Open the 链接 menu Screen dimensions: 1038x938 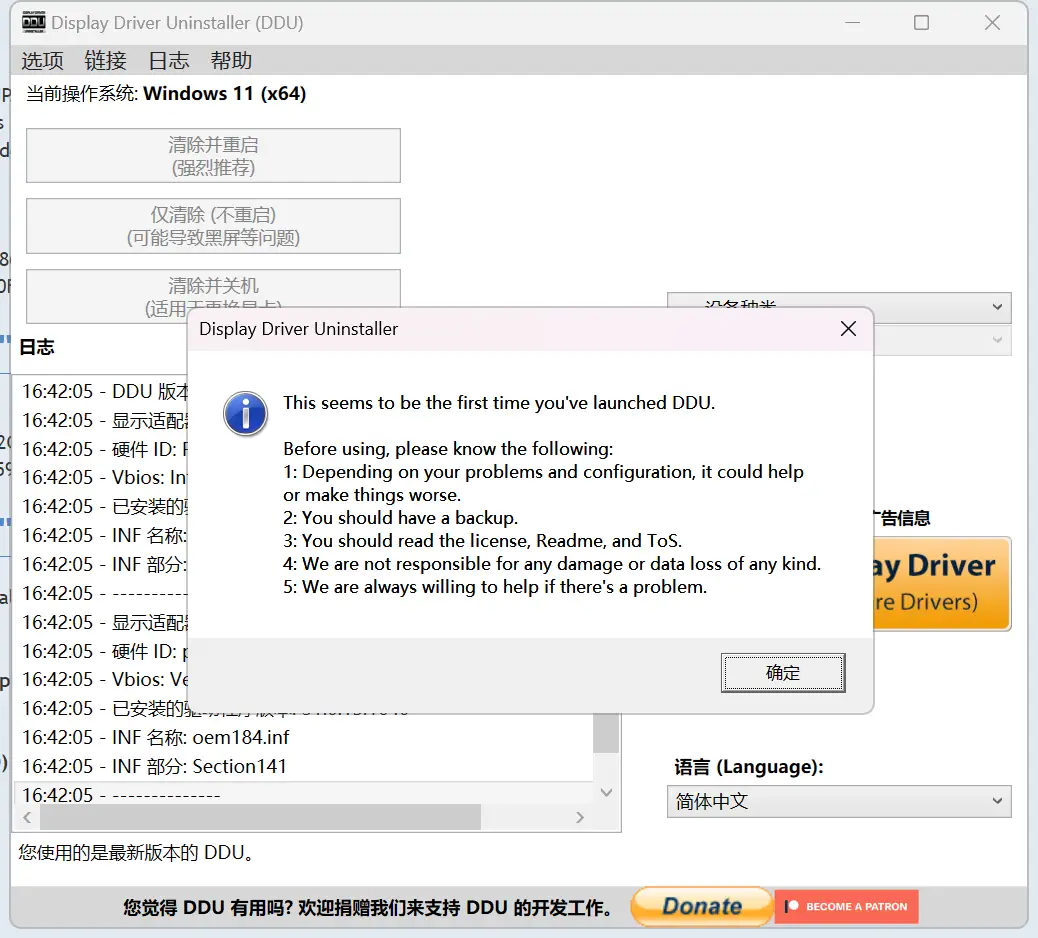point(105,61)
